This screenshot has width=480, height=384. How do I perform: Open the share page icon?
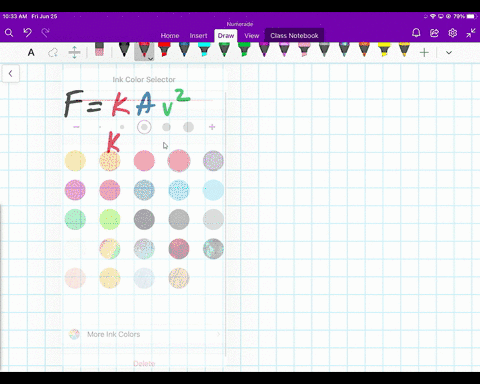pos(434,33)
